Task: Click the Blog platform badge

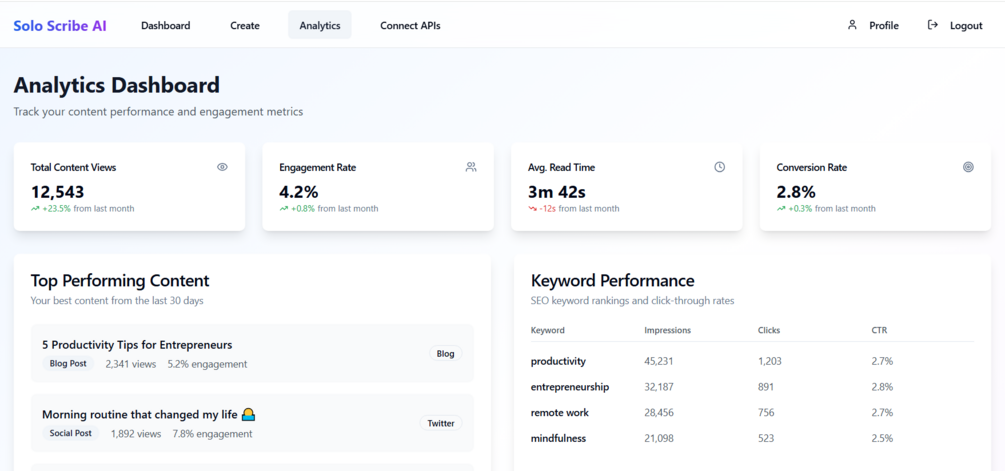Action: pos(445,354)
